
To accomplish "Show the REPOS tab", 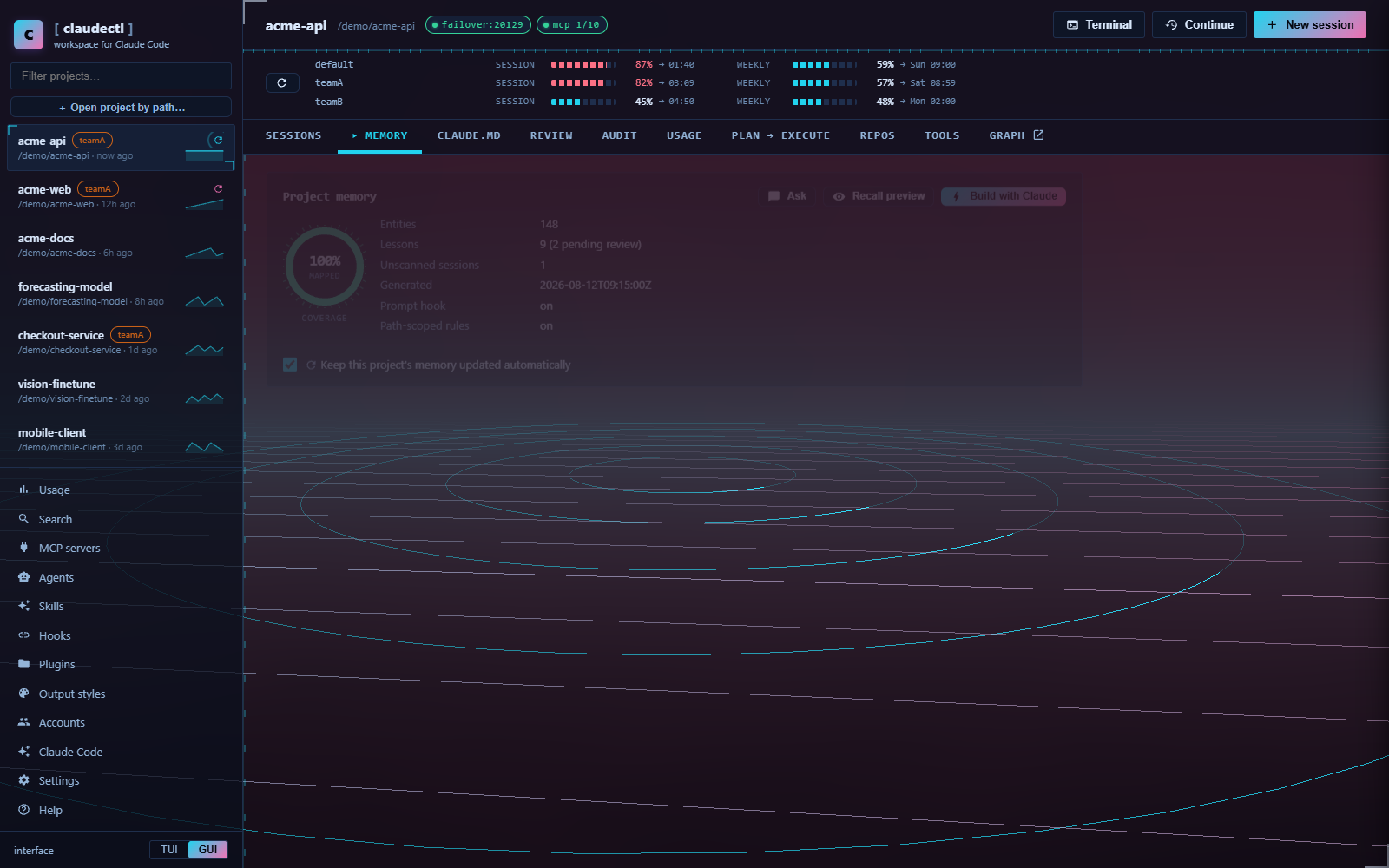I will tap(878, 135).
